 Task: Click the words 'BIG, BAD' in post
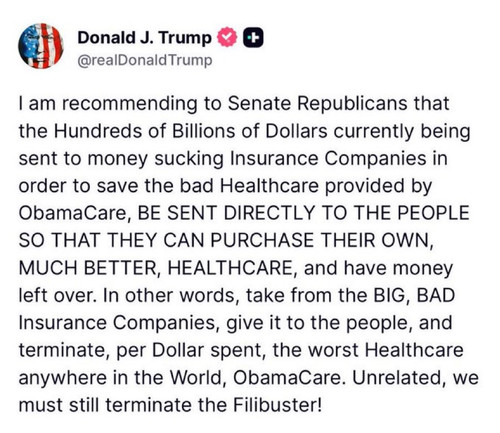click(x=414, y=295)
